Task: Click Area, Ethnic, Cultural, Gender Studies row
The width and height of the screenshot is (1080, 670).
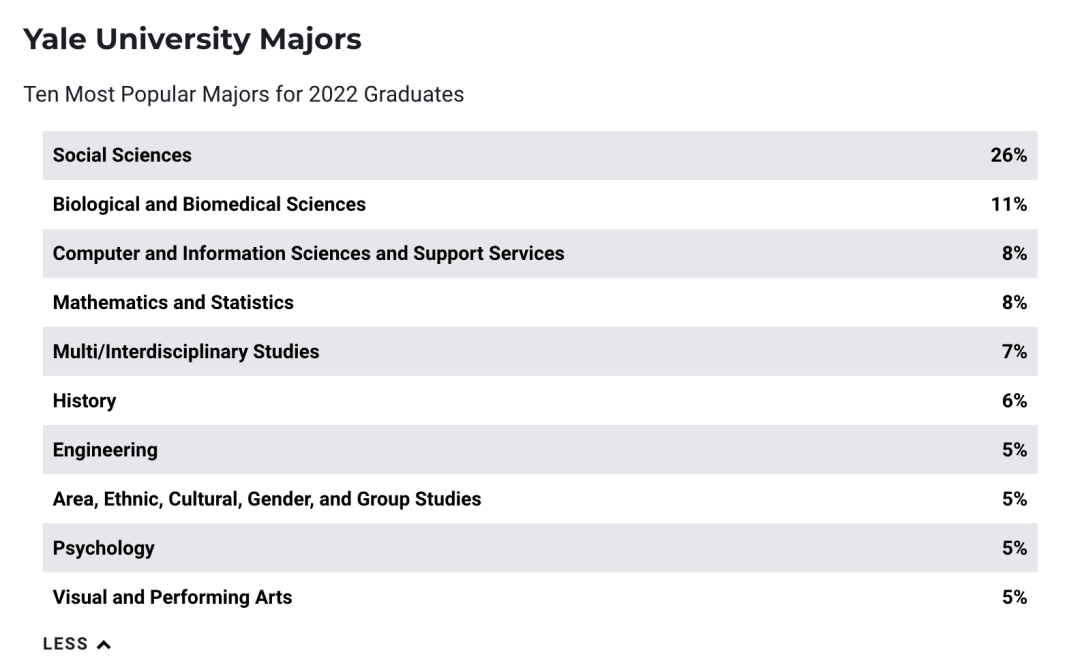Action: tap(540, 499)
